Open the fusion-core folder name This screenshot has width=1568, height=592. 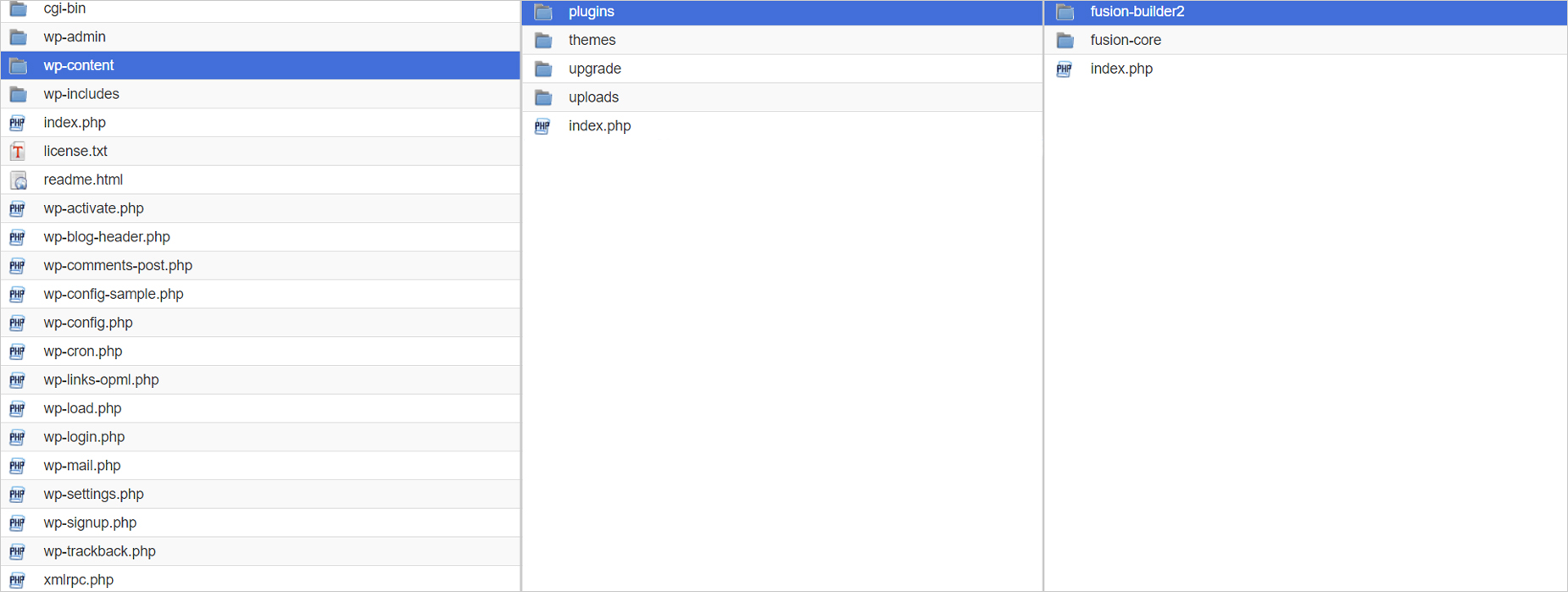1126,40
